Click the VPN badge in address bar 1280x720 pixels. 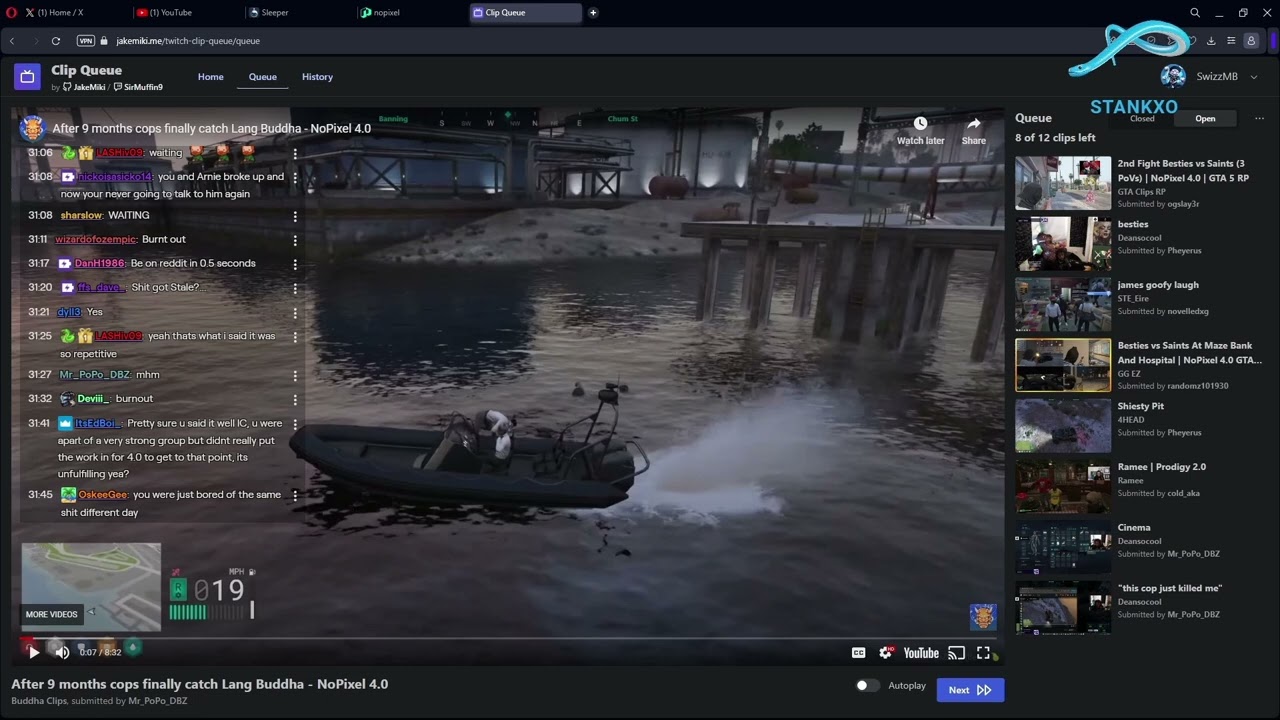[86, 41]
